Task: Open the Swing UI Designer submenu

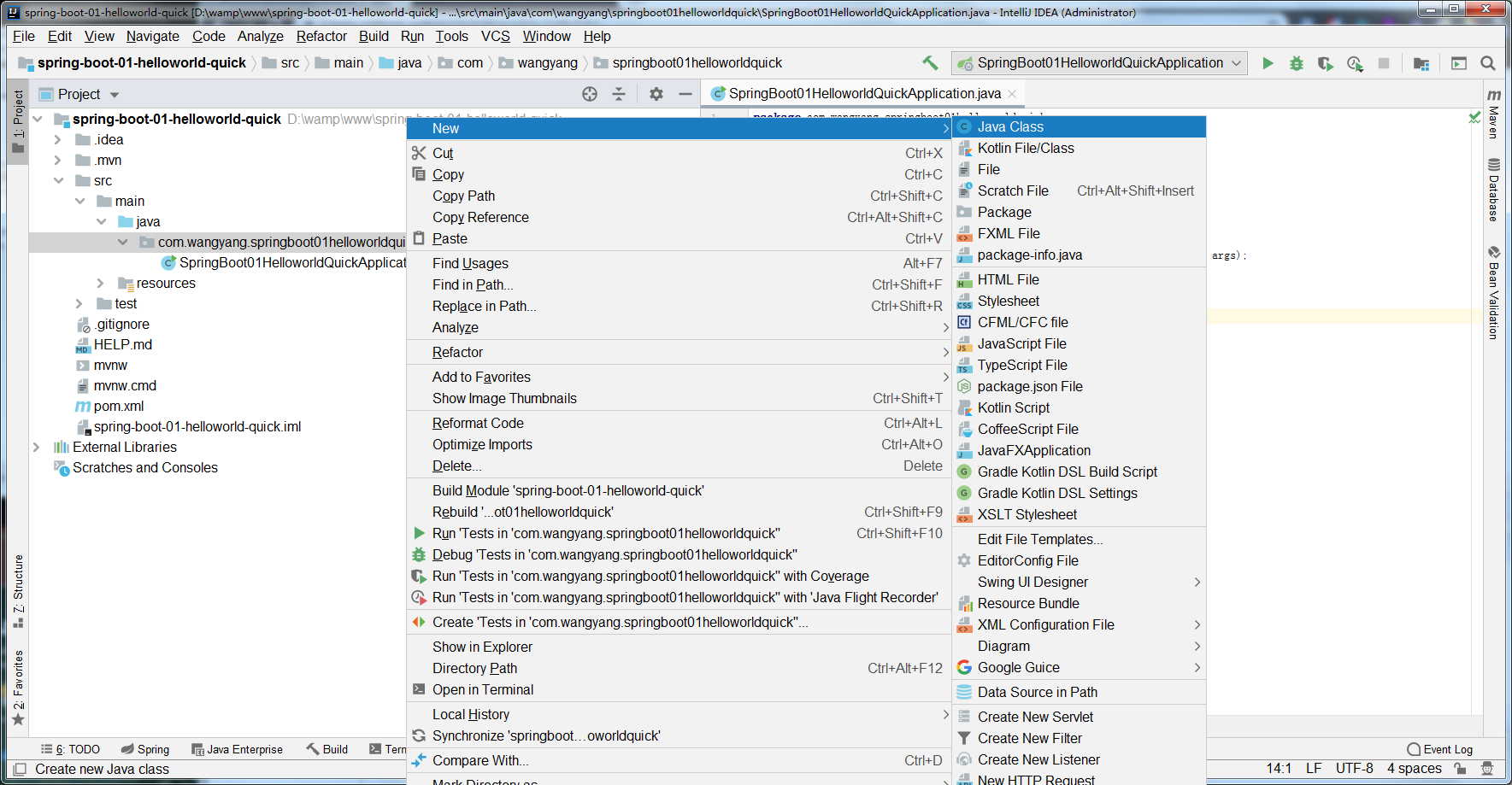Action: click(x=1079, y=582)
